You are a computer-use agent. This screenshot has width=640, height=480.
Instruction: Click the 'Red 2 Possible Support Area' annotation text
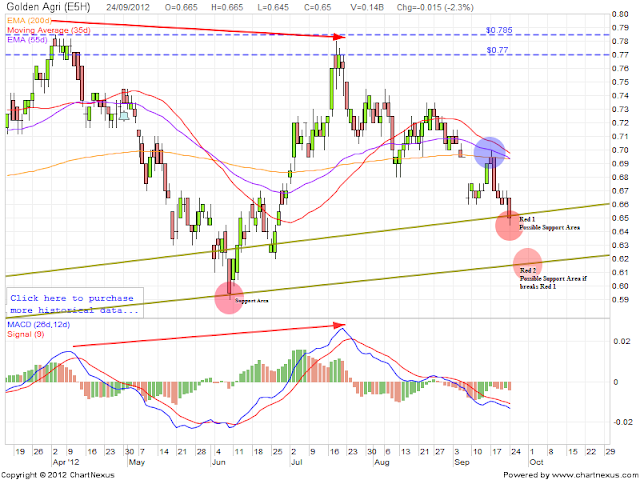coord(553,278)
